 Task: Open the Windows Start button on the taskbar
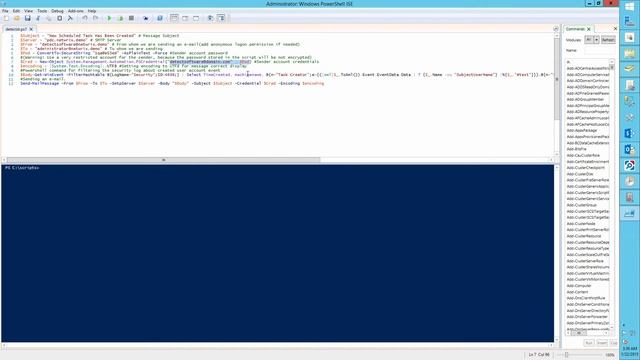tap(629, 7)
